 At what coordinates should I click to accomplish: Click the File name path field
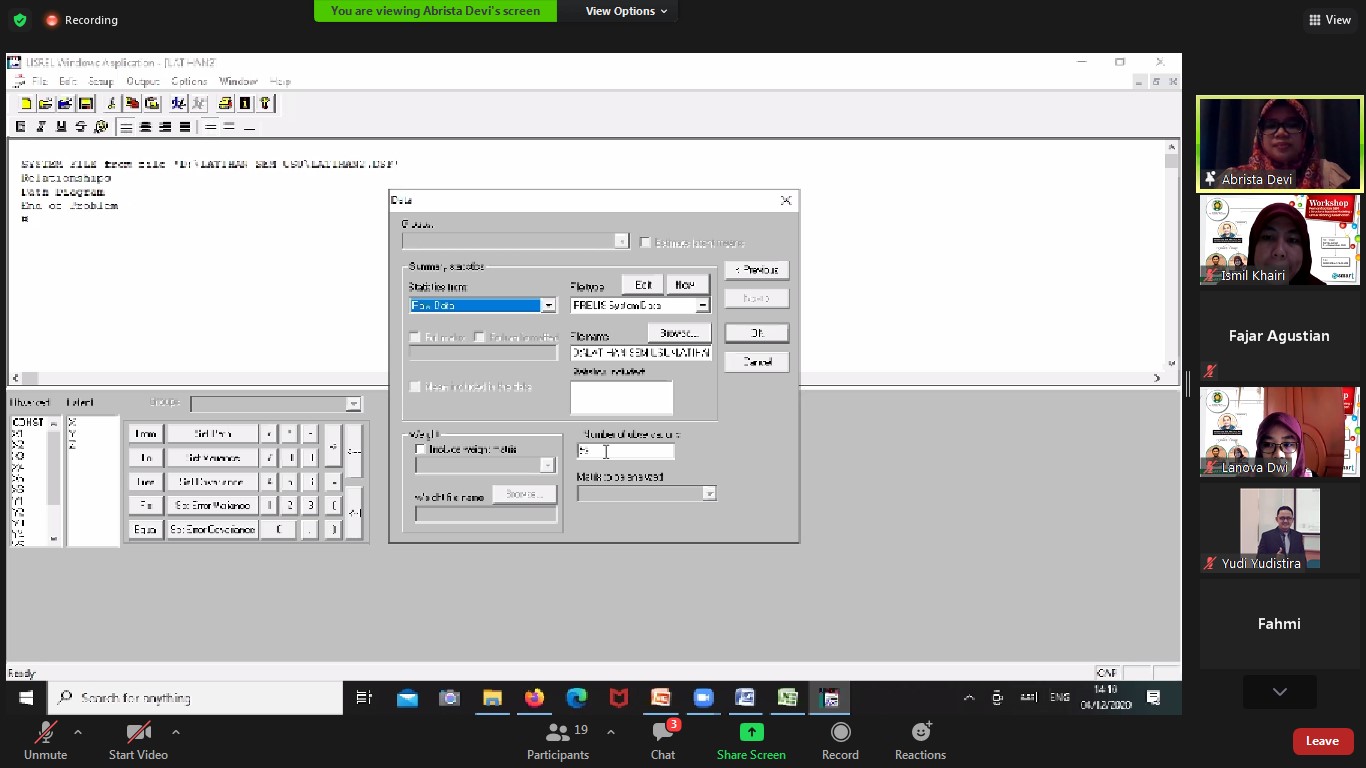pos(641,353)
